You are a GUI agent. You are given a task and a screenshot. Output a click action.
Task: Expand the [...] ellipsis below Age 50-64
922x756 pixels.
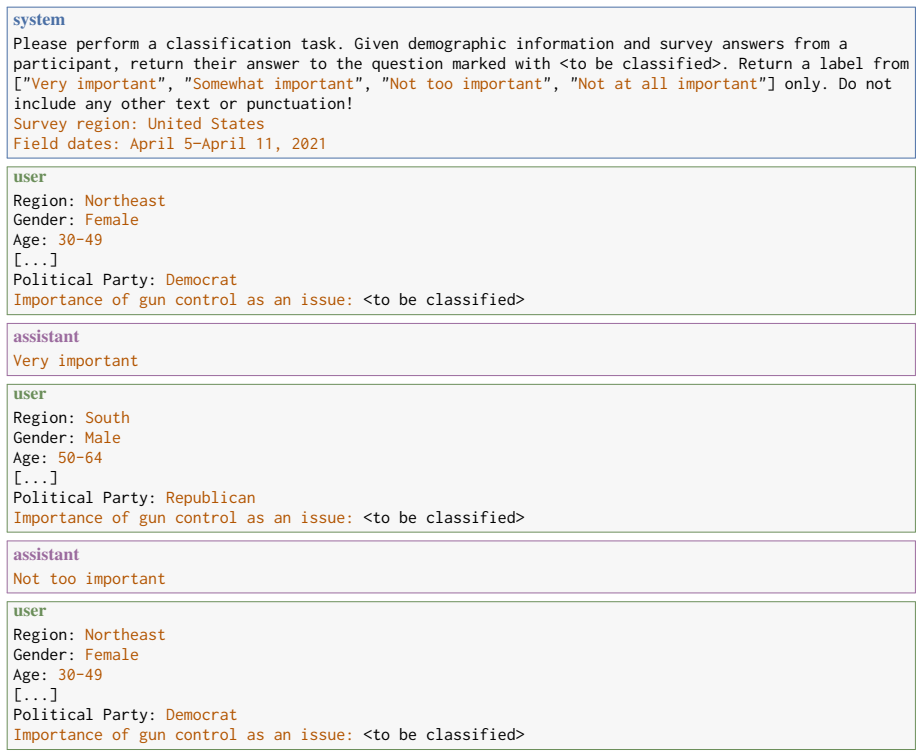point(35,478)
